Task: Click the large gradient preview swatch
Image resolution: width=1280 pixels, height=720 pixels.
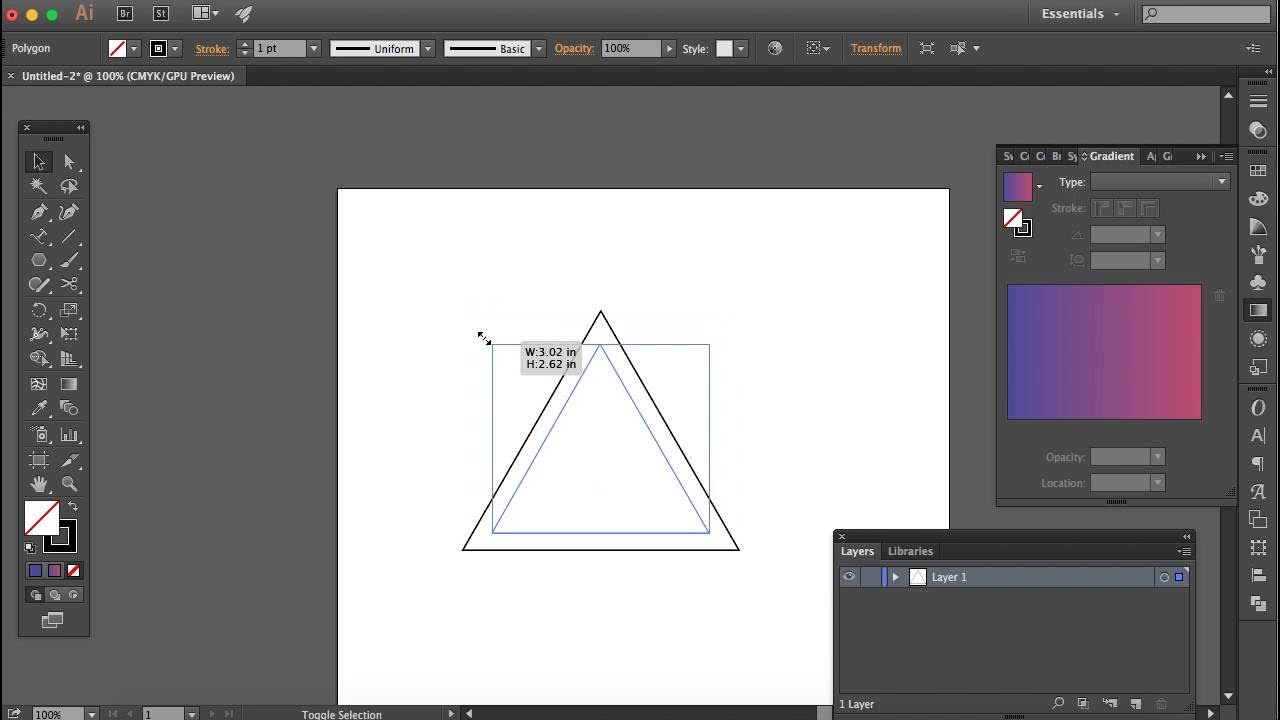Action: [1104, 352]
